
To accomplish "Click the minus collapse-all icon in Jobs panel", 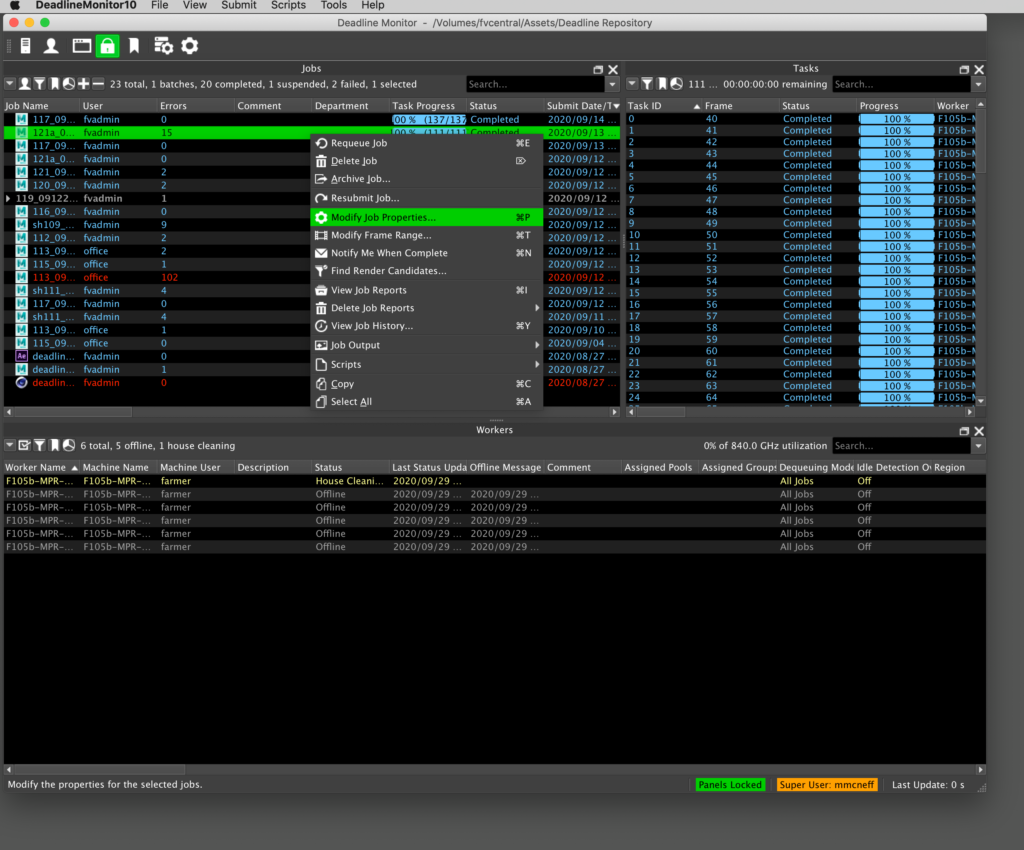I will coord(98,84).
